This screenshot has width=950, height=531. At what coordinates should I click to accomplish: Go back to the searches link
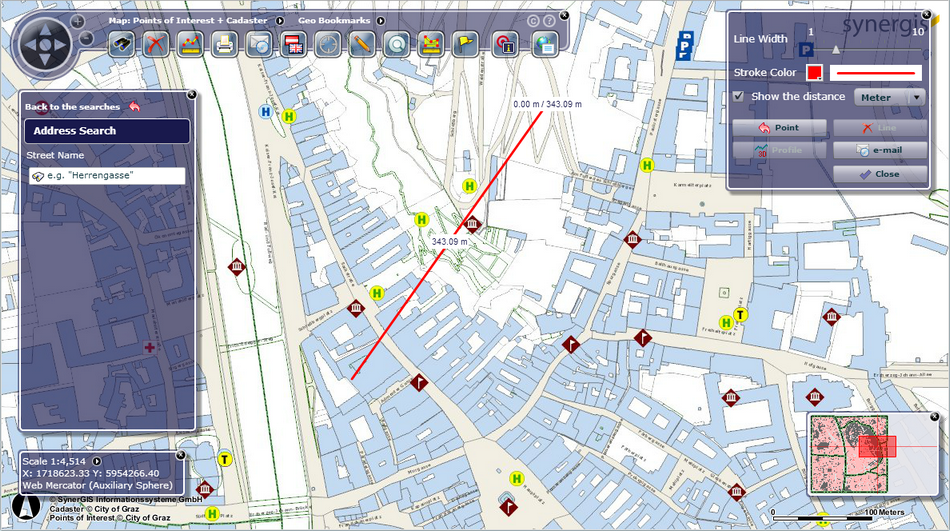[x=72, y=106]
